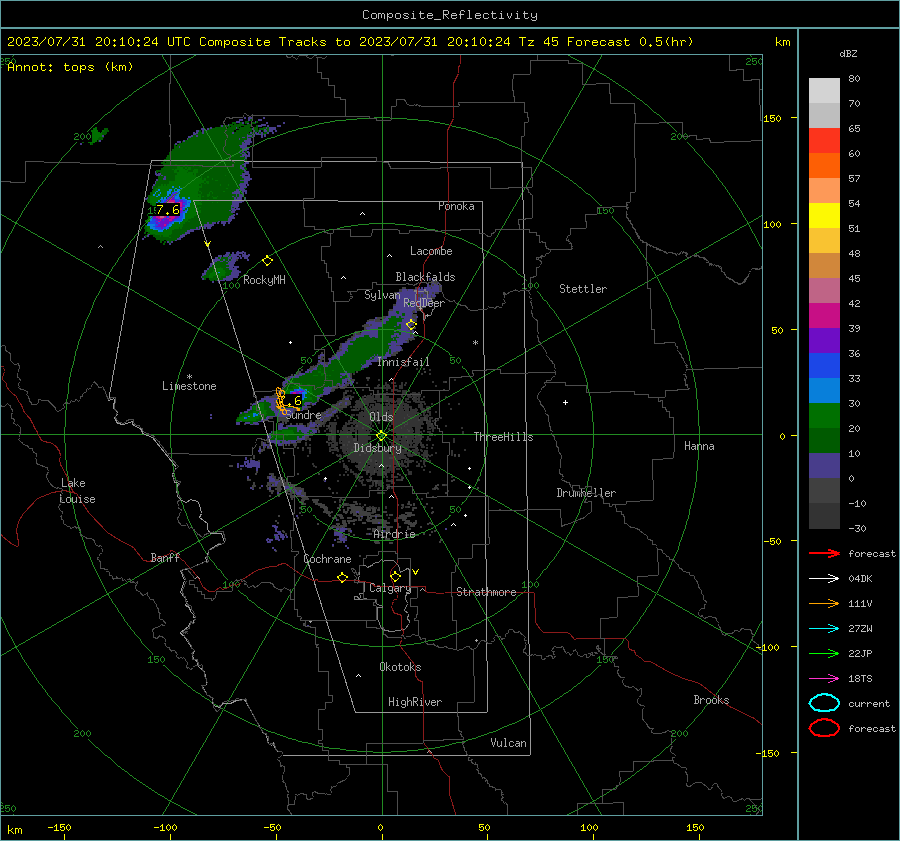Click the Blackfalds town label
This screenshot has height=841, width=900.
425,277
